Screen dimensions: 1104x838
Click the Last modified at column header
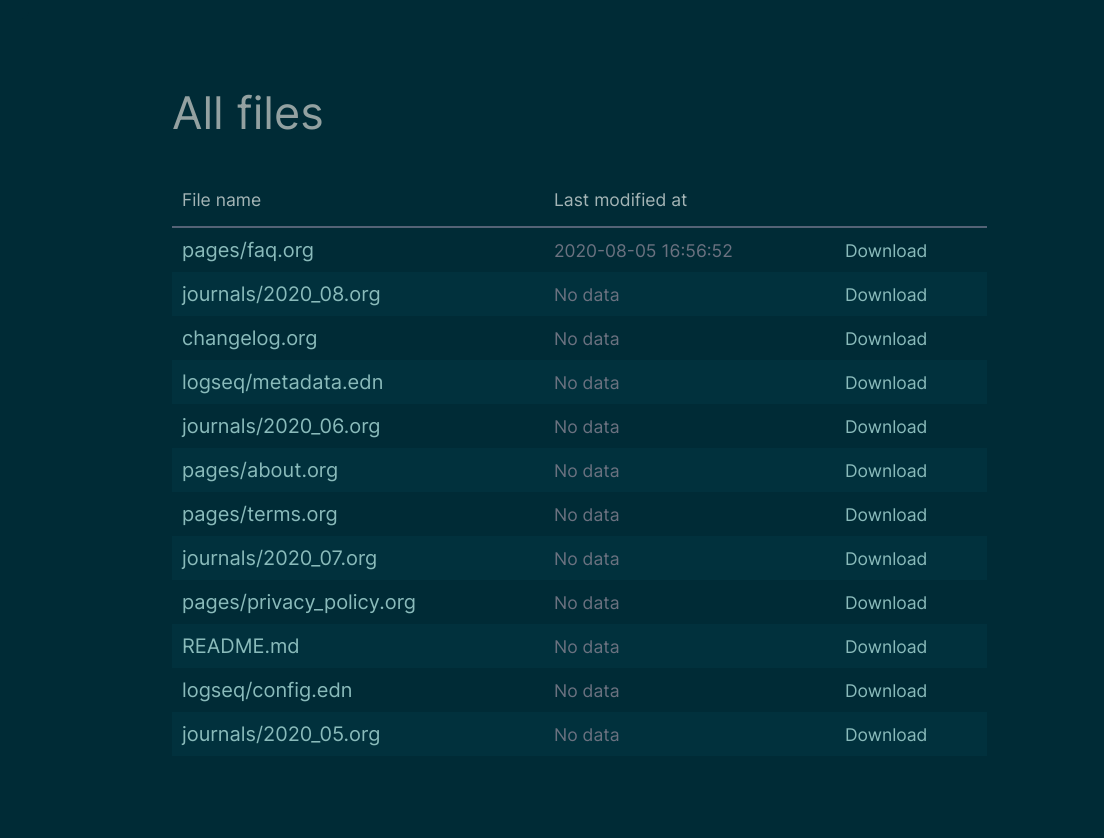point(620,200)
